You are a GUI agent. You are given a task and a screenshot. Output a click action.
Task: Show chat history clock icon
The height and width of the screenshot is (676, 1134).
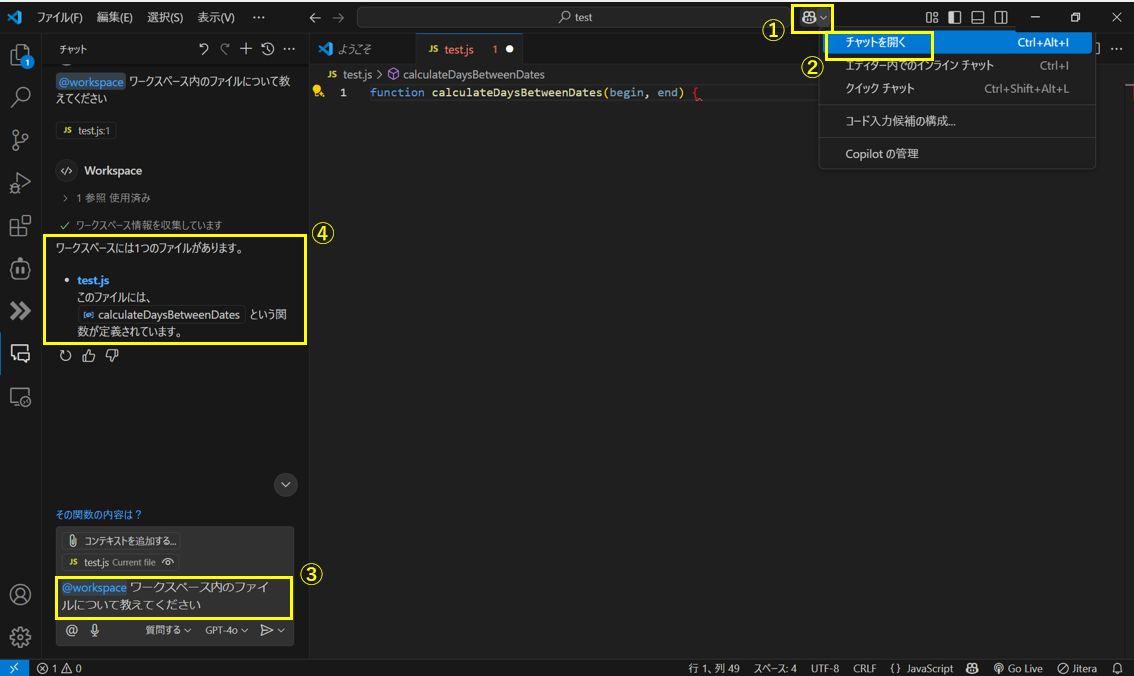click(x=268, y=48)
